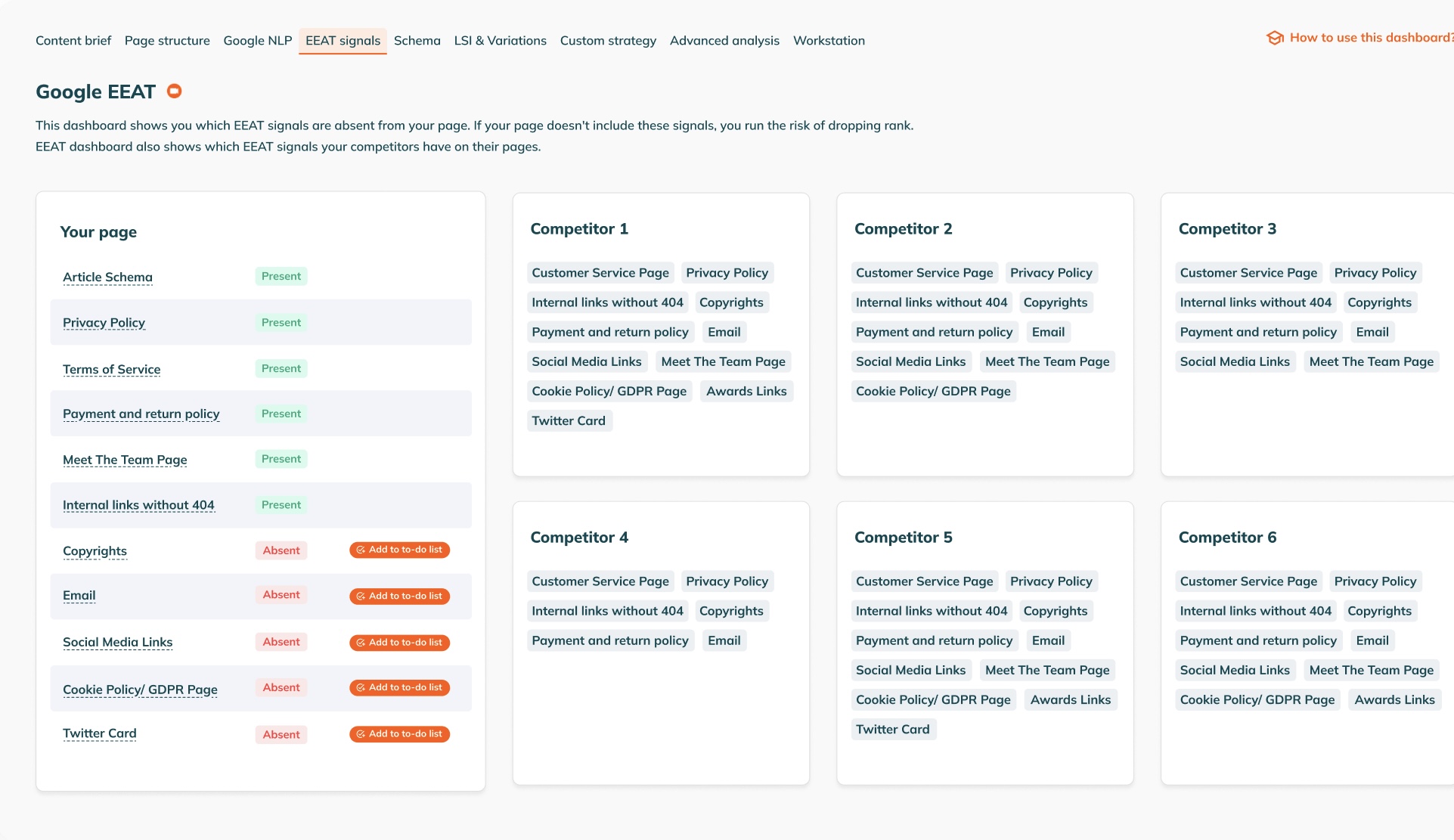Screen dimensions: 1454x840
Task: Open the Advanced analysis tab
Action: (x=724, y=41)
